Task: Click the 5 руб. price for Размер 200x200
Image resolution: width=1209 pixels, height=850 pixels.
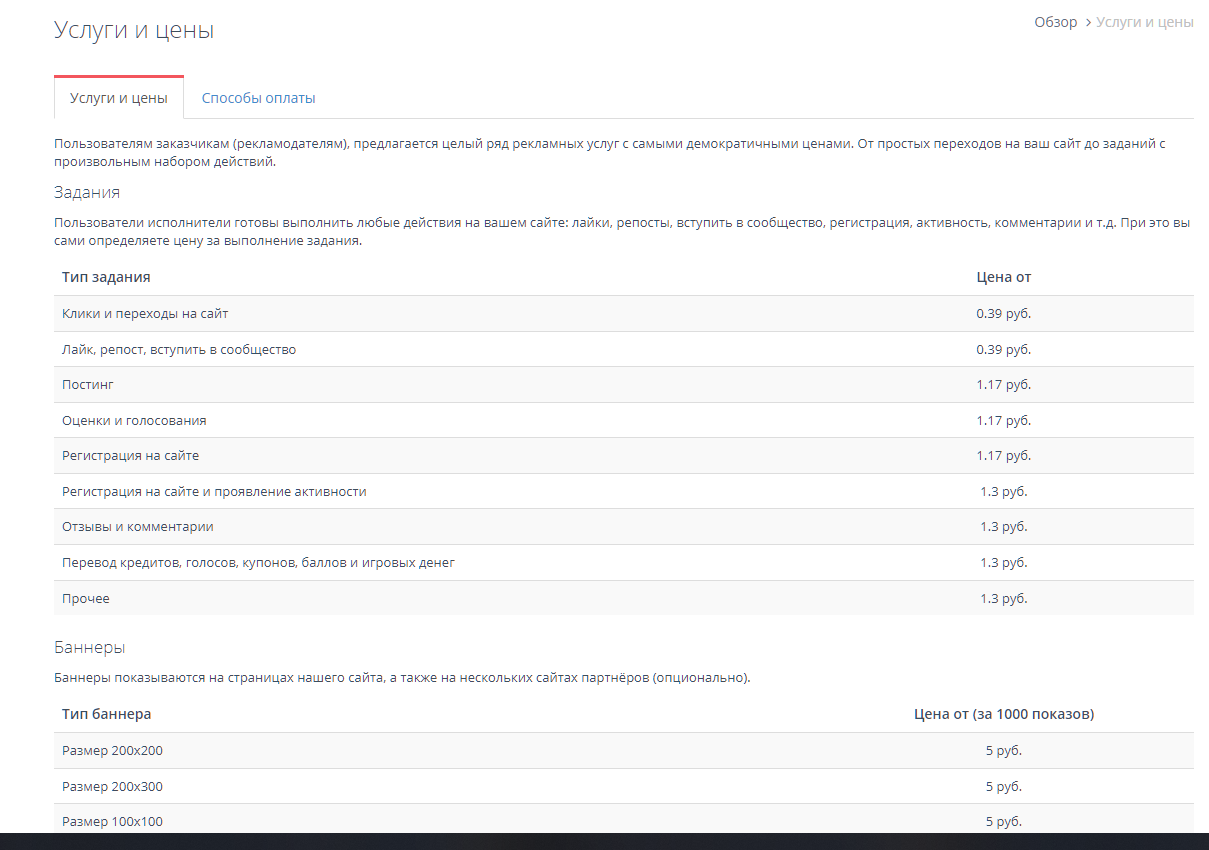Action: tap(1004, 751)
